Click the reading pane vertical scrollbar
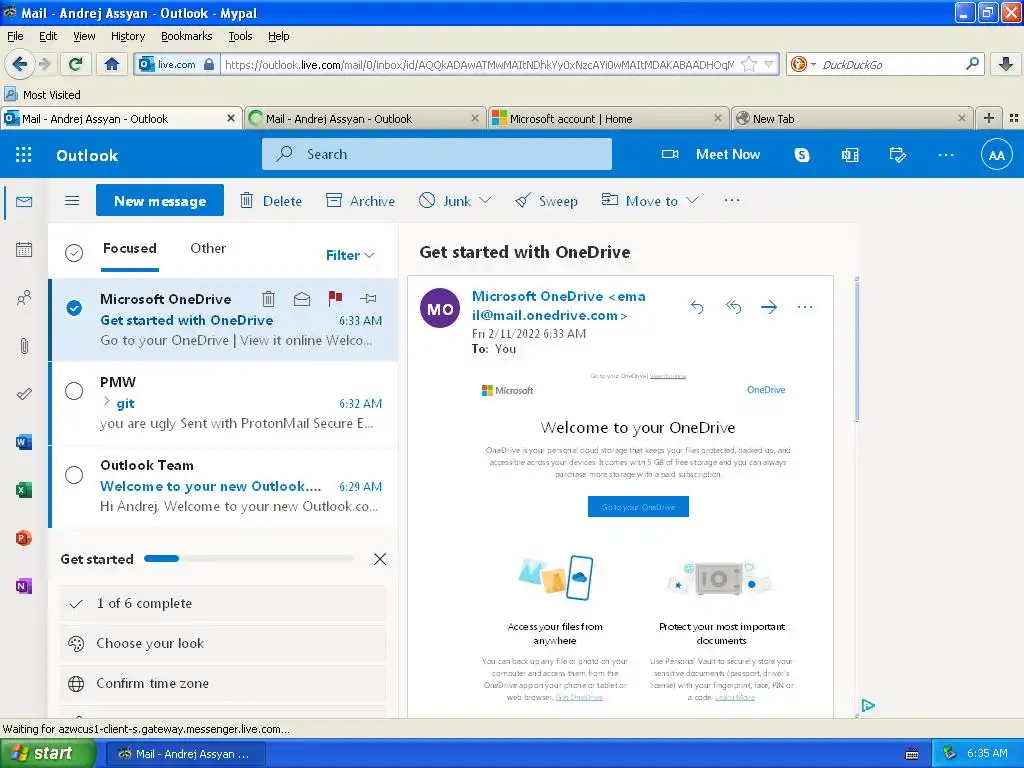 tap(856, 351)
